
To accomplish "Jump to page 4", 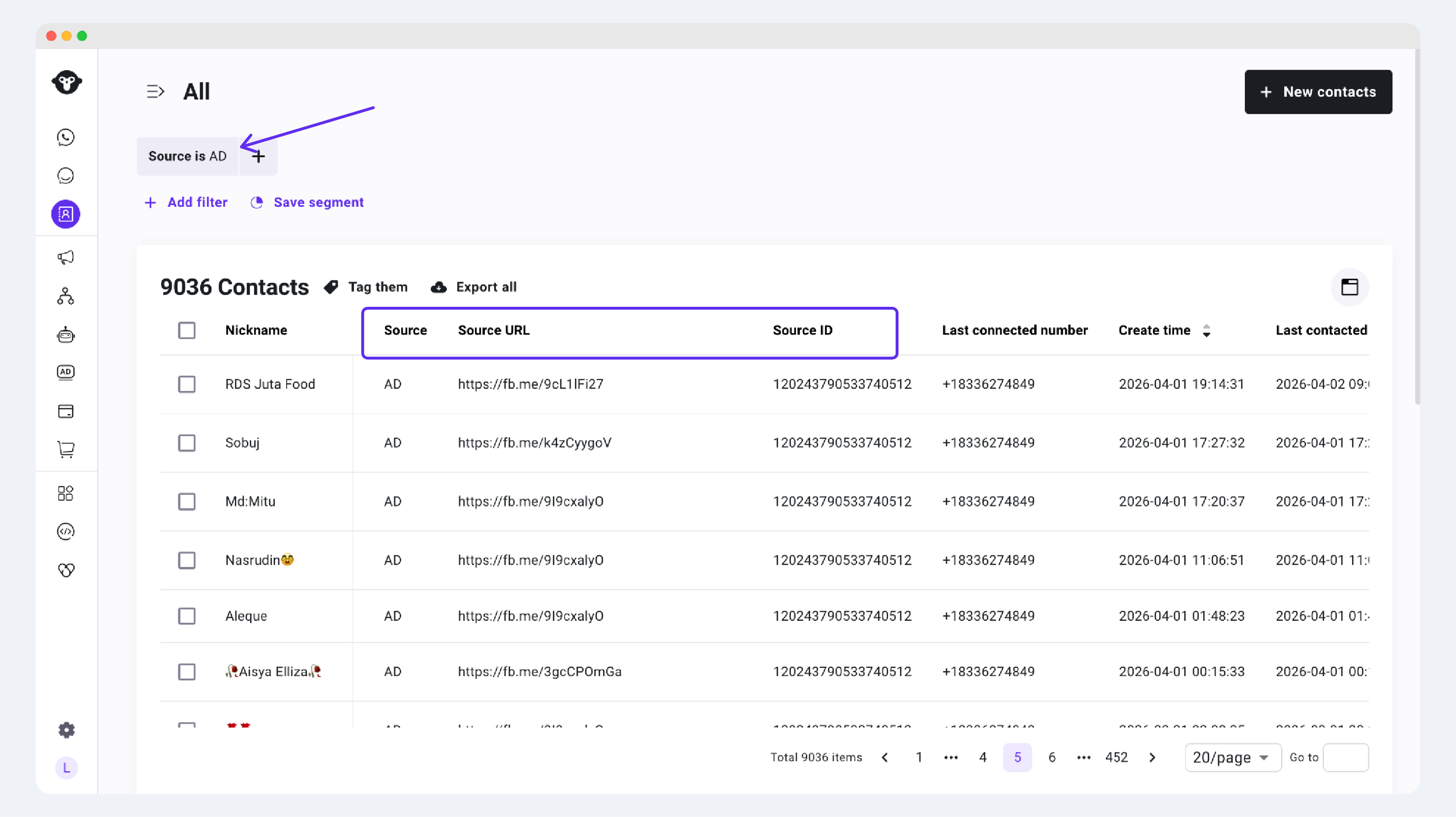I will pos(983,758).
